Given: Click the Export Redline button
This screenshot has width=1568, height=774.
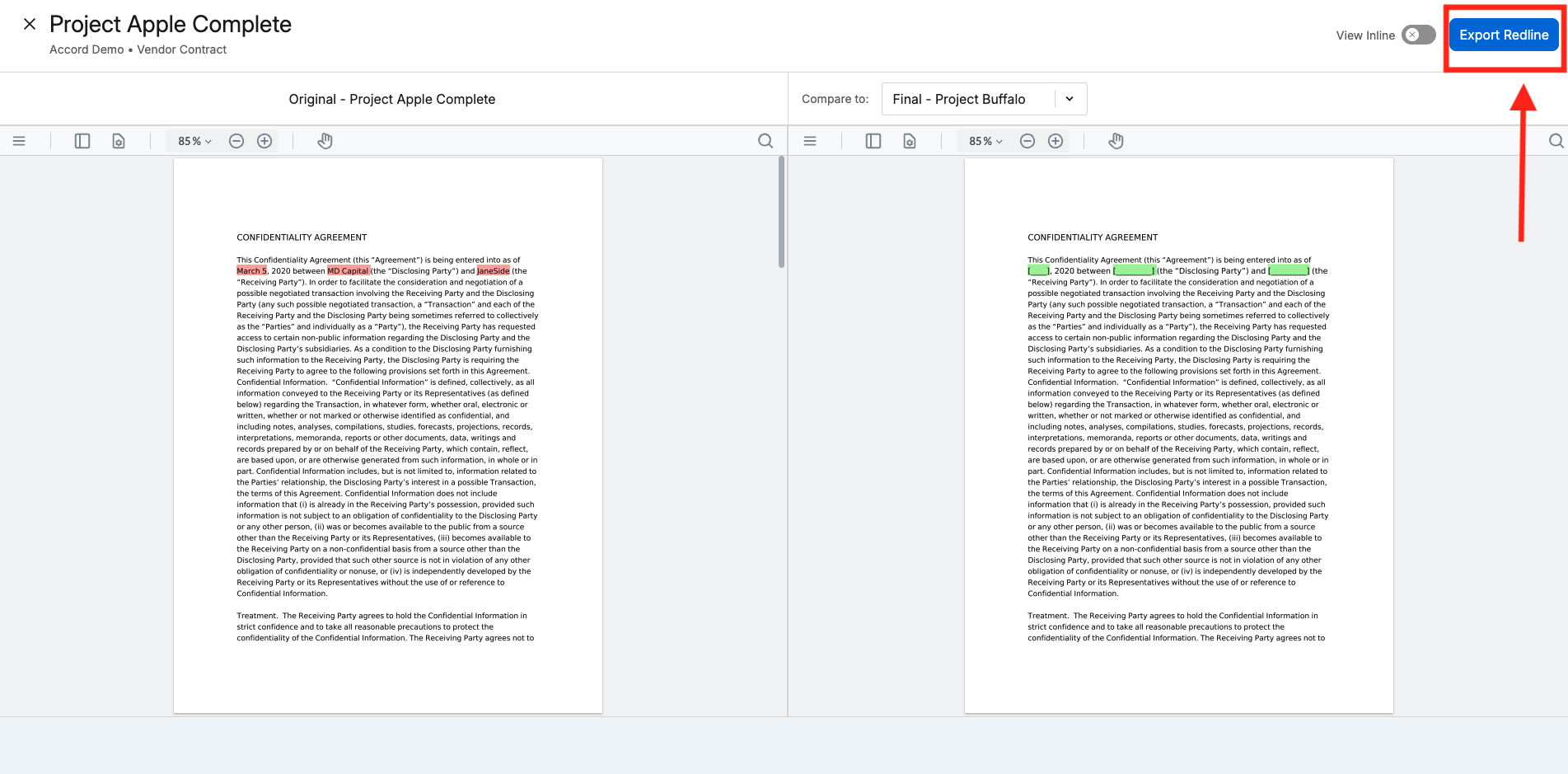Looking at the screenshot, I should [x=1504, y=35].
